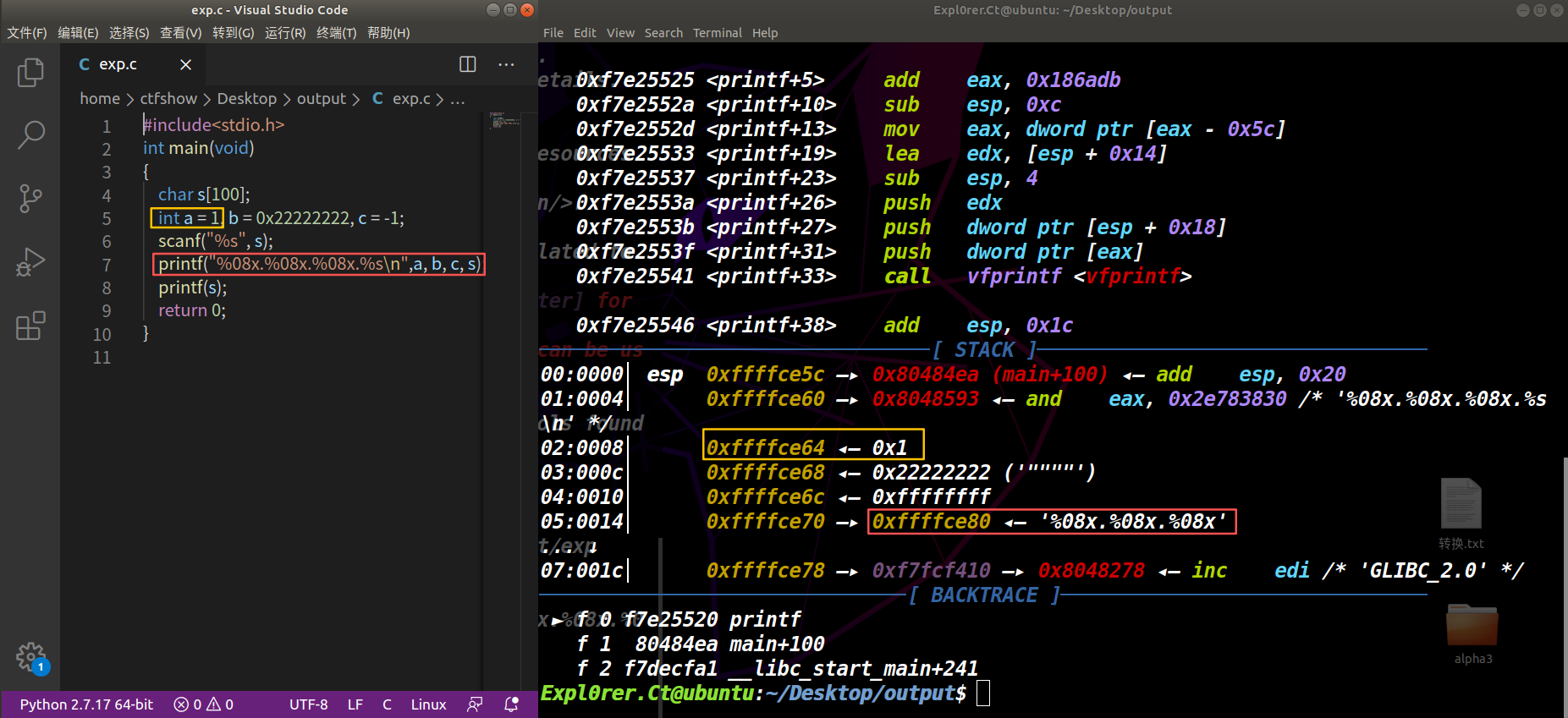Split the editor to the right
Image resolution: width=1568 pixels, height=718 pixels.
point(467,64)
